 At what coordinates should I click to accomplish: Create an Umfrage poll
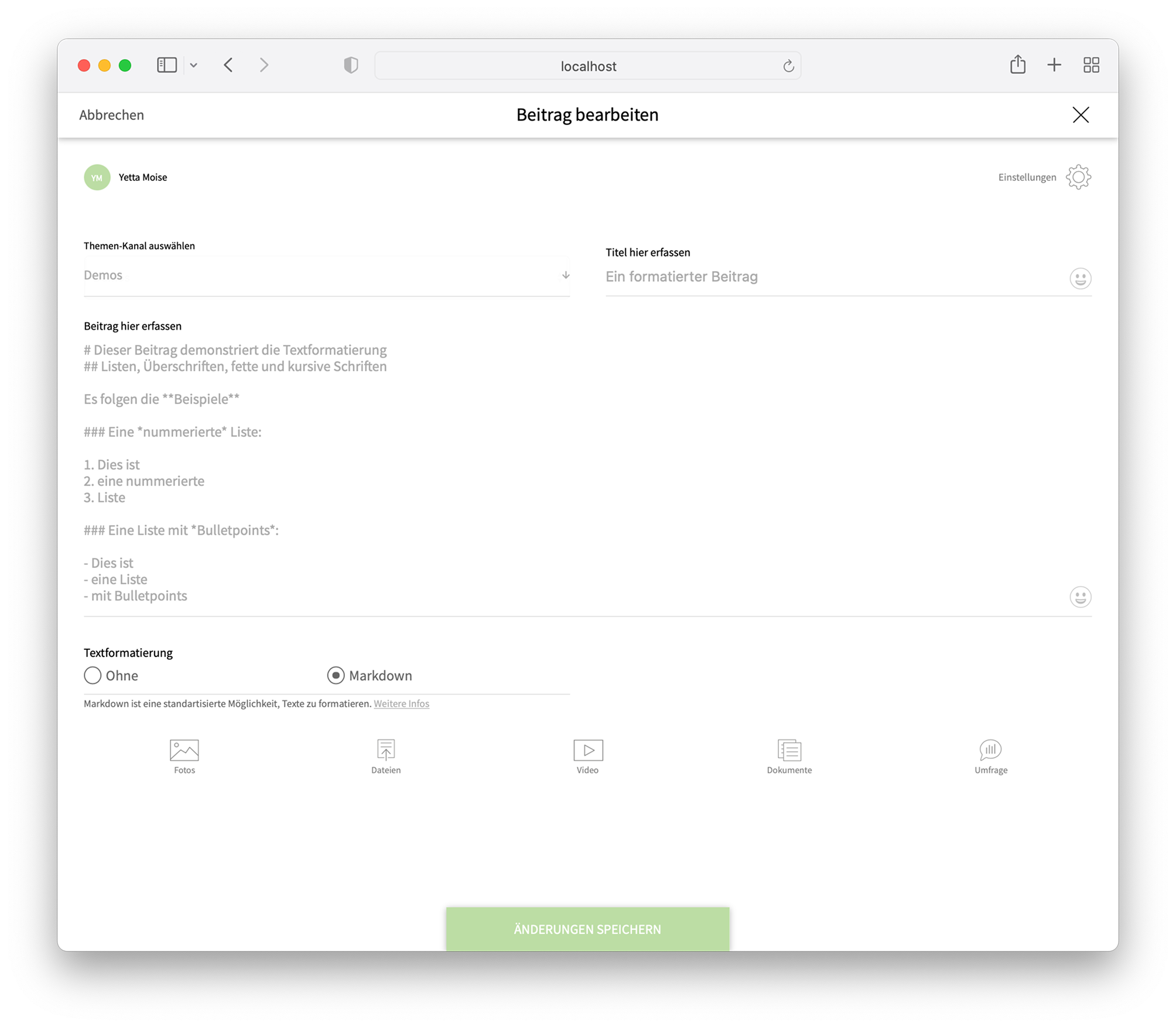click(990, 750)
